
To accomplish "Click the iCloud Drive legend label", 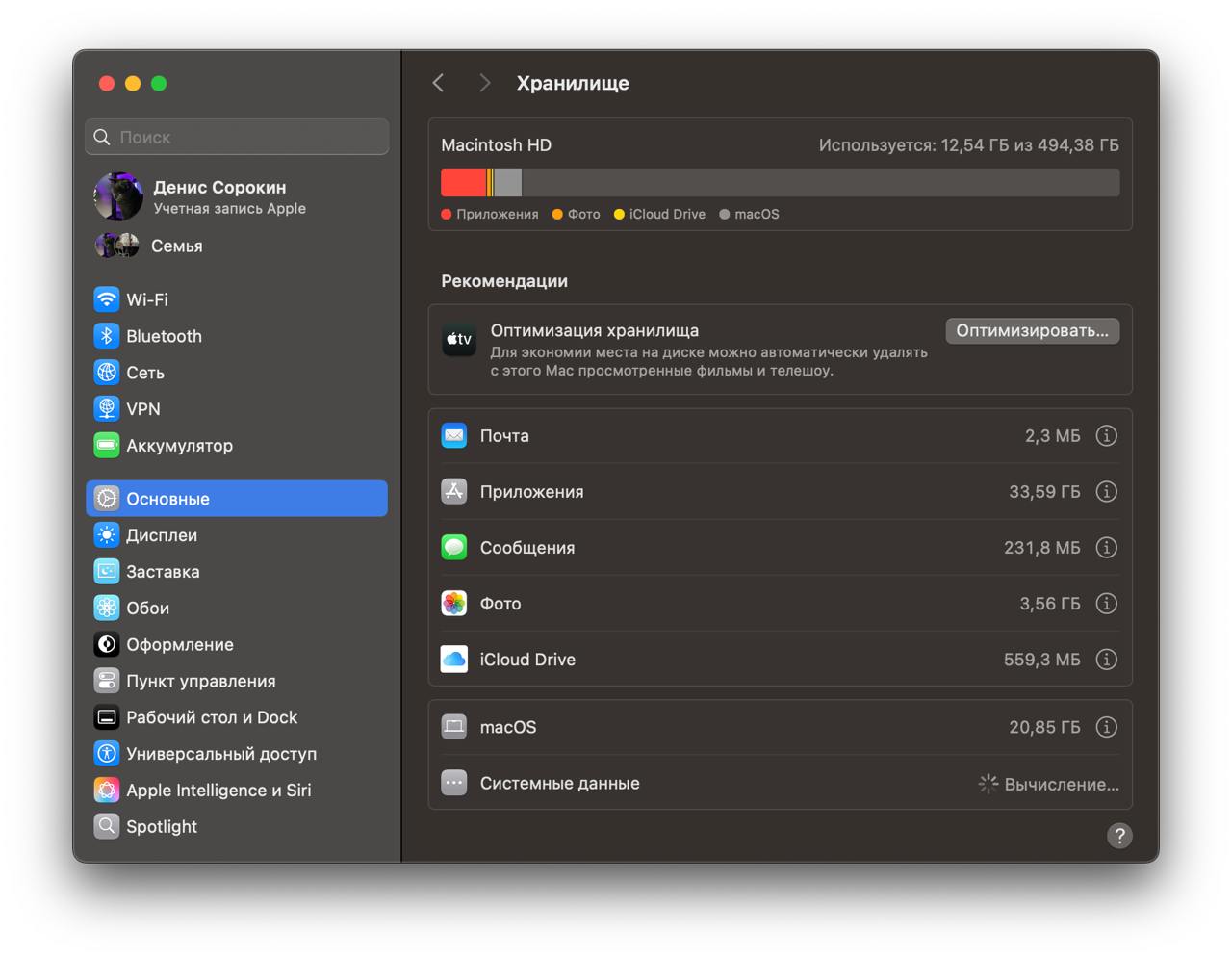I will coord(667,215).
